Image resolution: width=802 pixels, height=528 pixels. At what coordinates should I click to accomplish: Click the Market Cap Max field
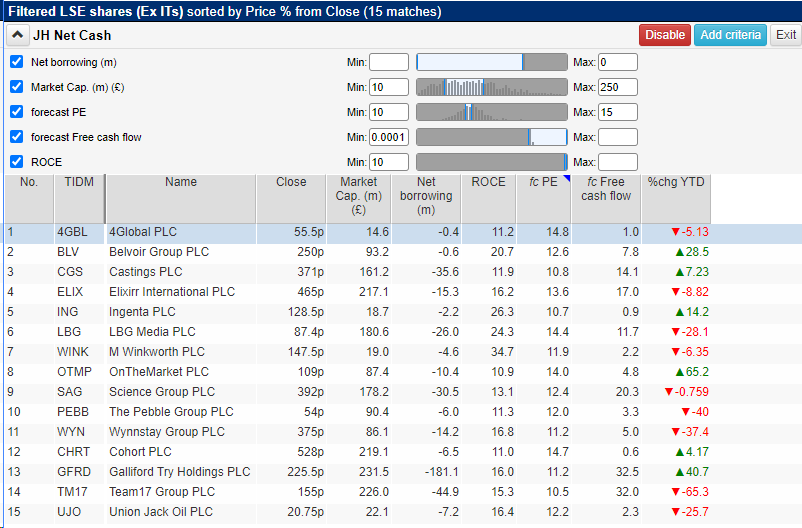pyautogui.click(x=618, y=87)
